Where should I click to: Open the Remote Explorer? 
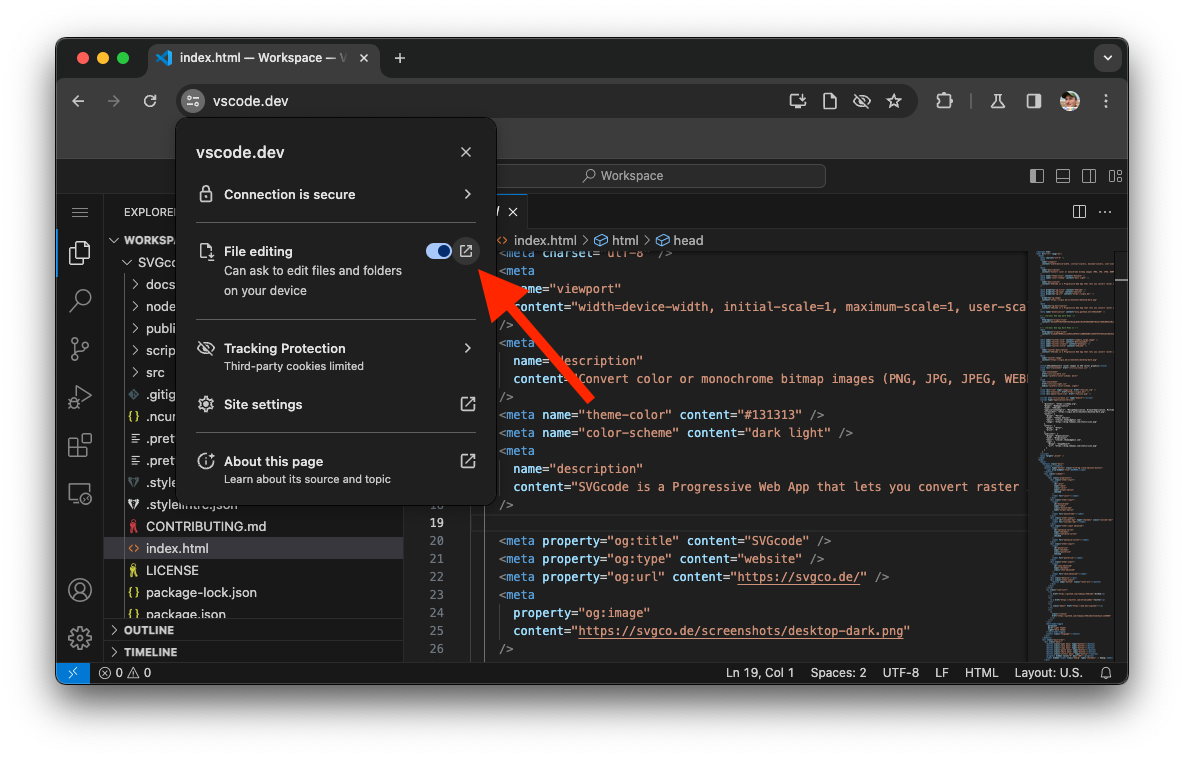pos(79,493)
